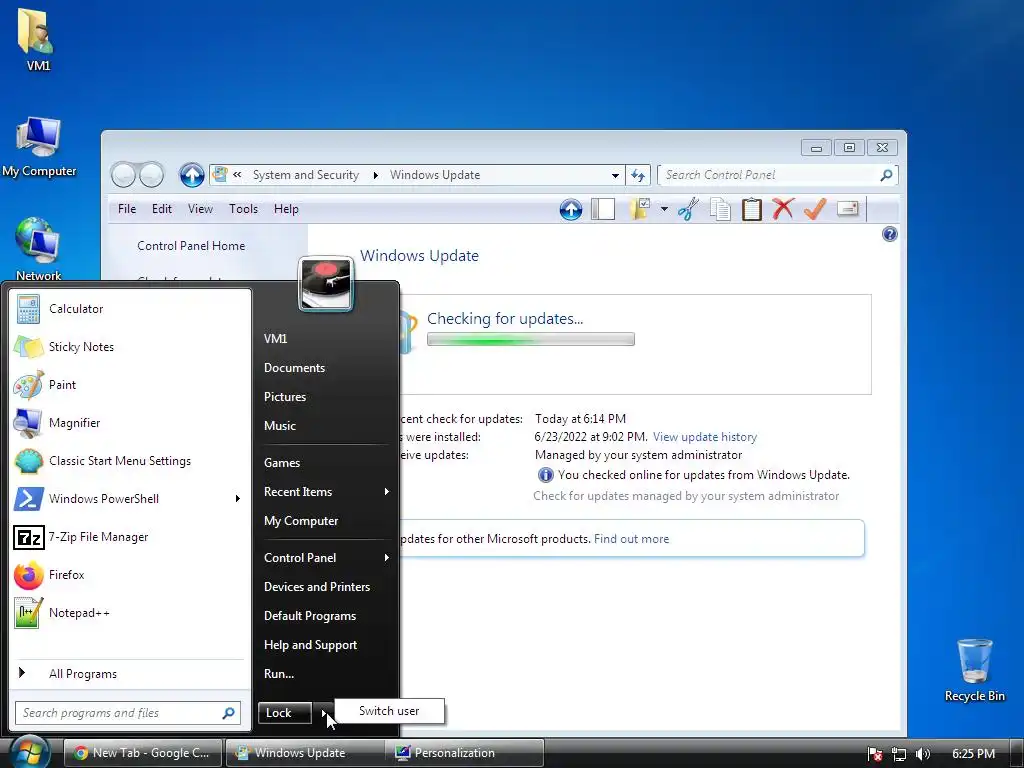Open the File menu
This screenshot has width=1024, height=768.
pyautogui.click(x=127, y=209)
